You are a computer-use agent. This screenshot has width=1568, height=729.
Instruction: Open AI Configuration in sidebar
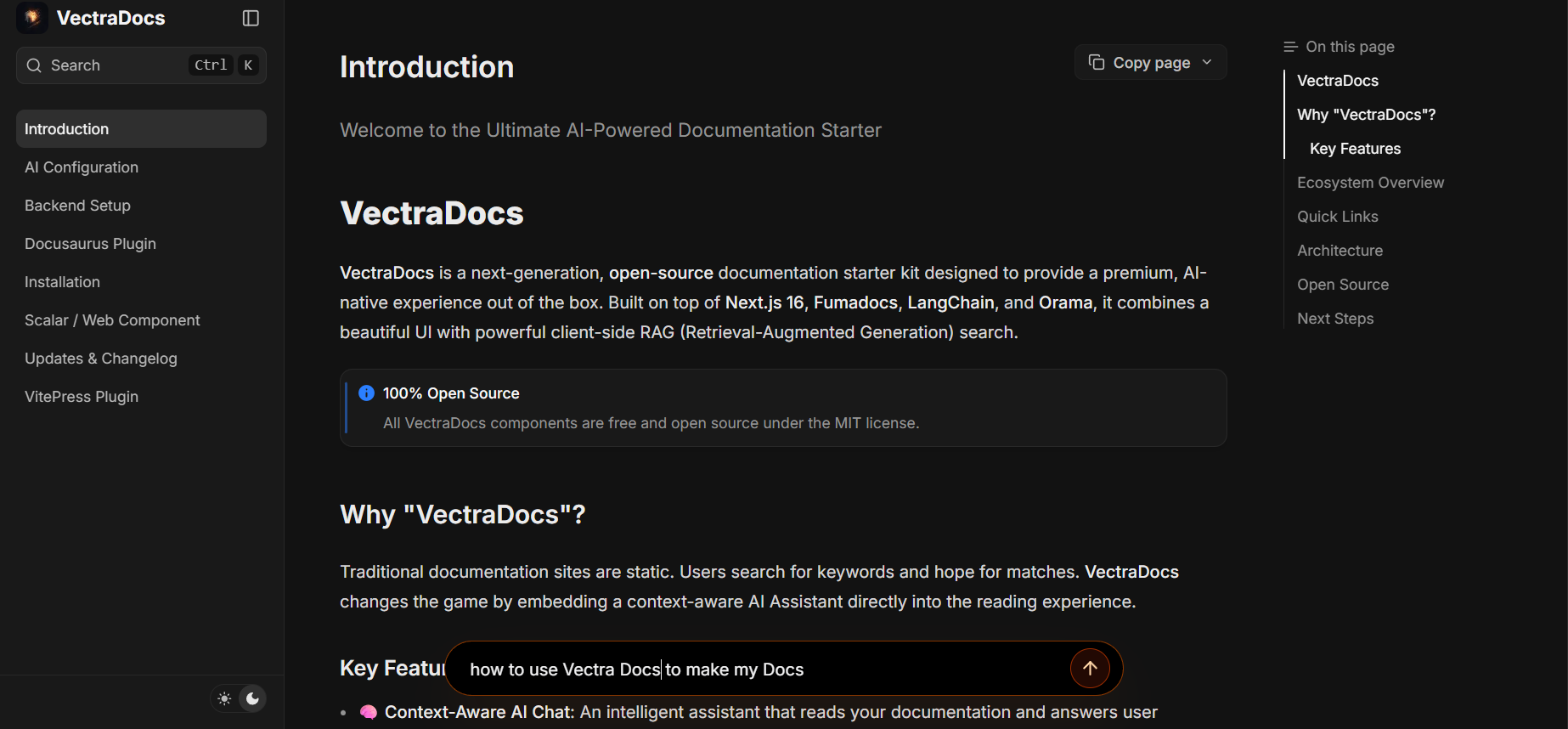141,167
